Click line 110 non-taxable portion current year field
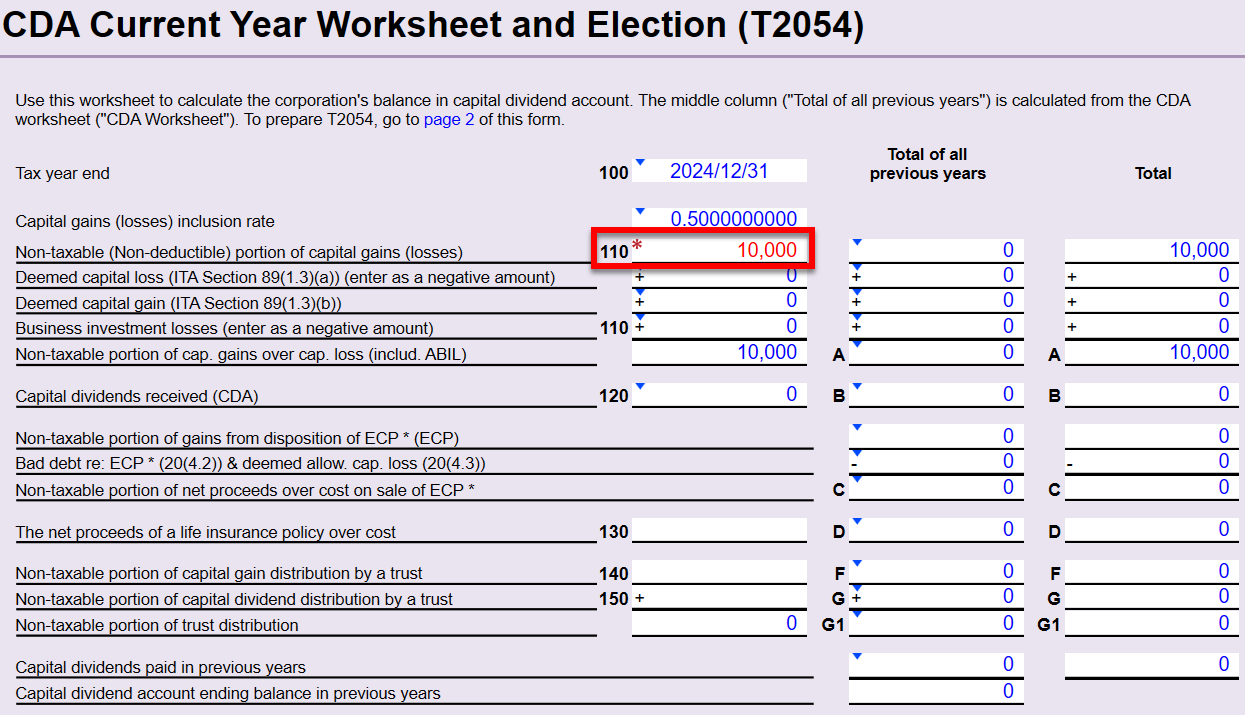This screenshot has width=1245, height=715. tap(719, 250)
